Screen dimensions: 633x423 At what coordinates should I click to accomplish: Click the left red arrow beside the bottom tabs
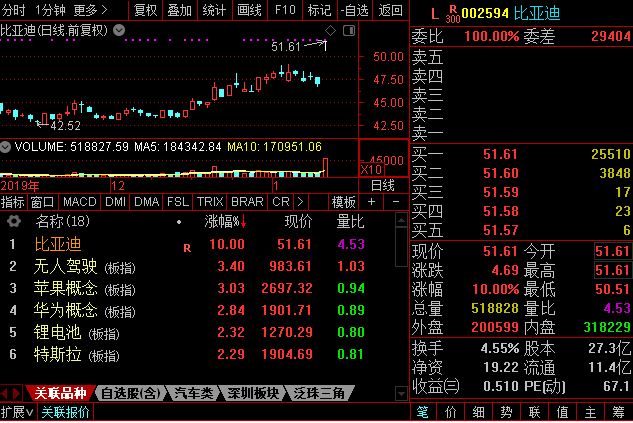tap(4, 393)
